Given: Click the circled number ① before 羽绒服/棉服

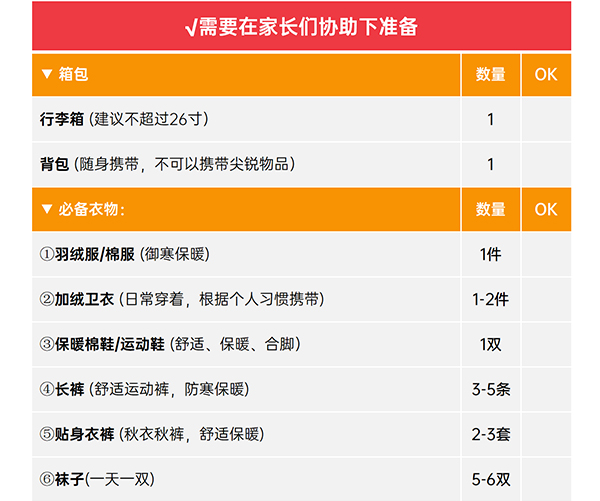Looking at the screenshot, I should click(x=46, y=254).
